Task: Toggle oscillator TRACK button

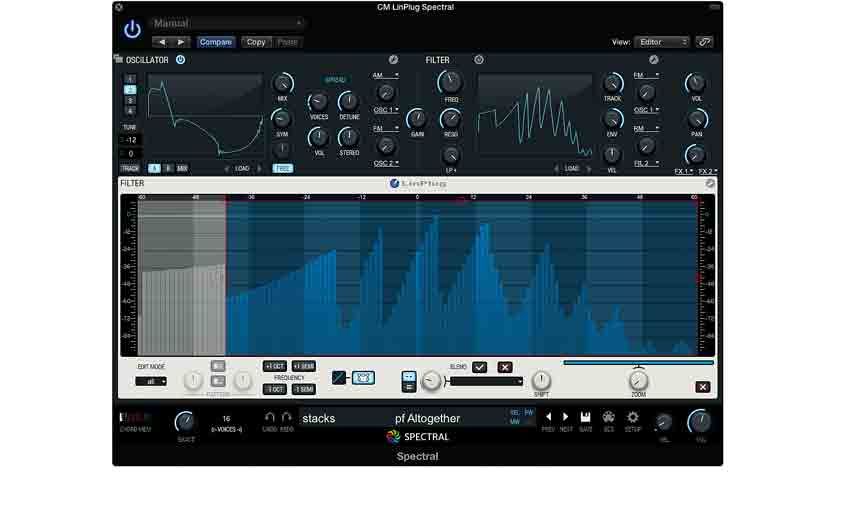Action: (130, 169)
